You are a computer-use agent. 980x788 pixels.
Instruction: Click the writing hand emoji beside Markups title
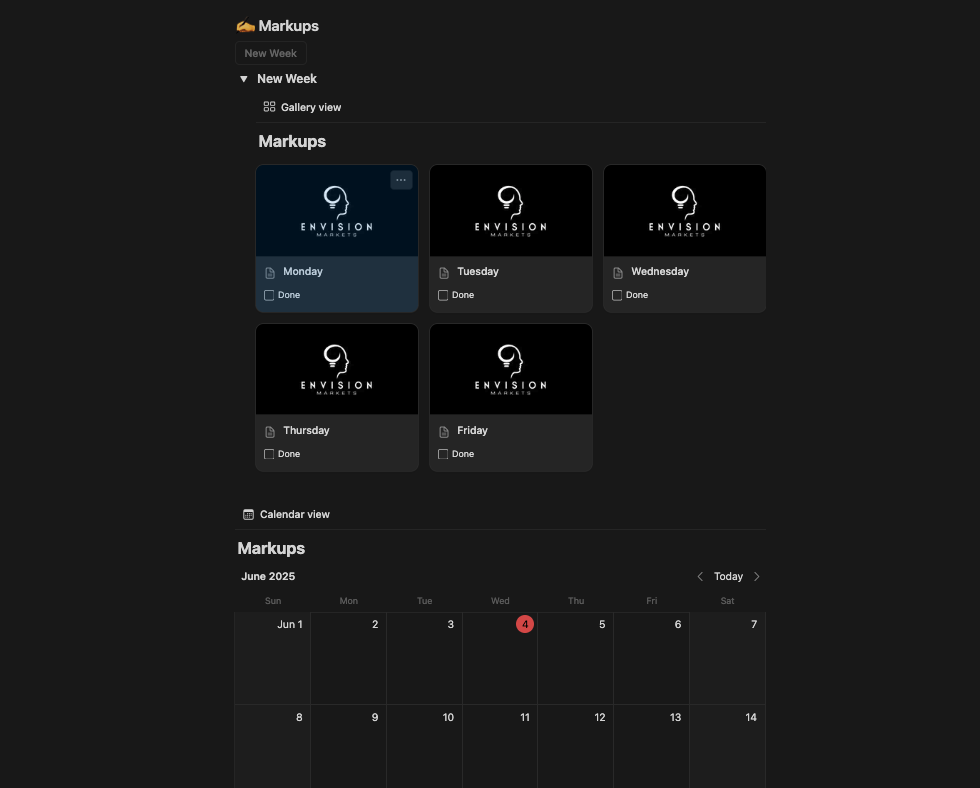coord(245,26)
